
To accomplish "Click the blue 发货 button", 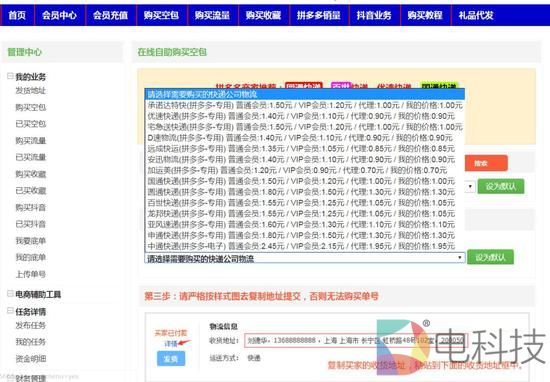I will pyautogui.click(x=171, y=358).
